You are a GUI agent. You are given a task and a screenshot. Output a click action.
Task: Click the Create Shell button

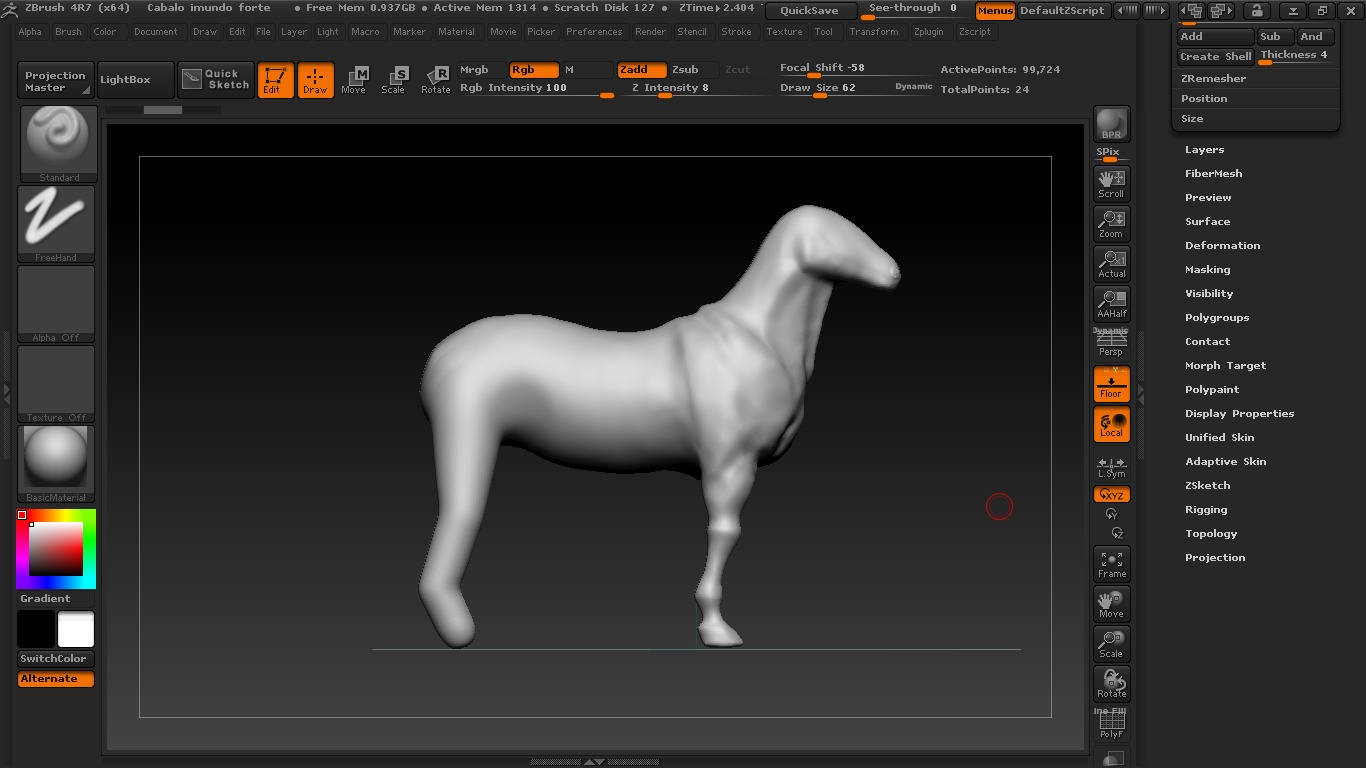[1215, 57]
